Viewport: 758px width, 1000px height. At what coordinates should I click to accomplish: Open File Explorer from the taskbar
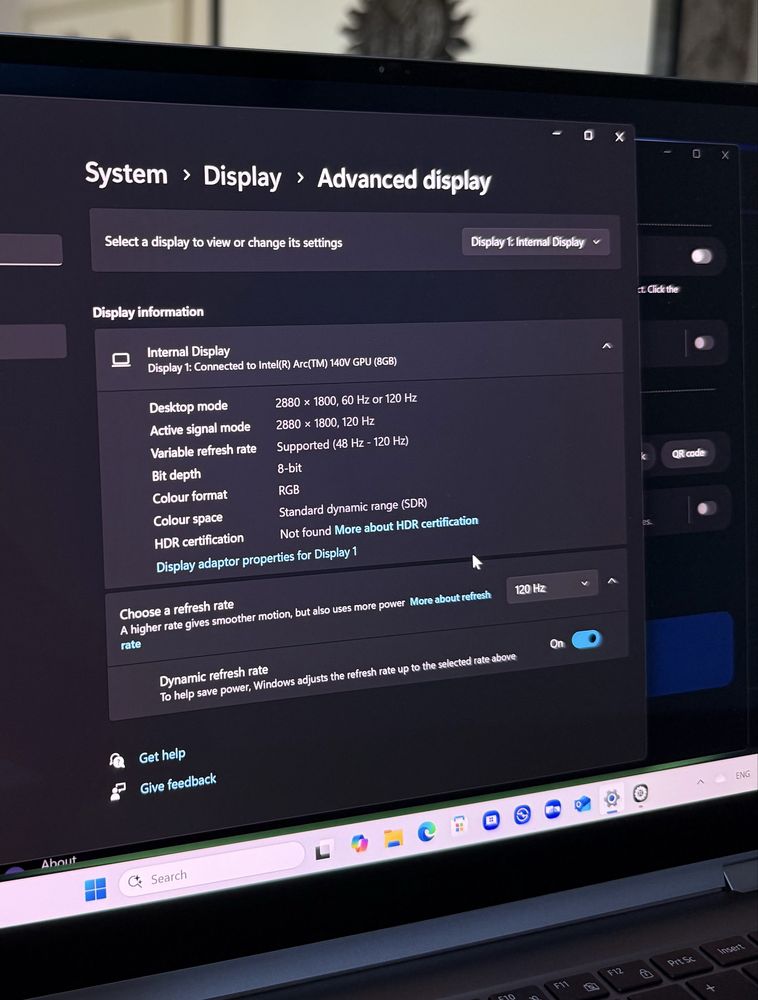click(393, 838)
